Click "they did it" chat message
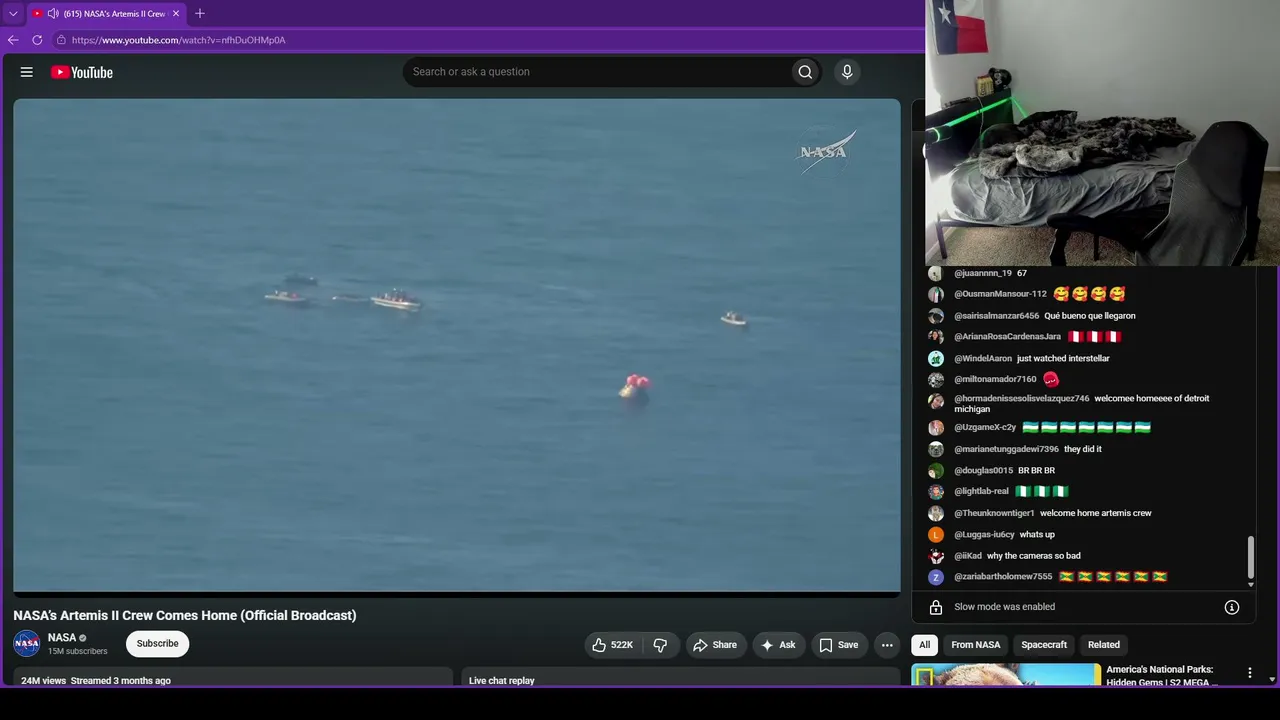The image size is (1280, 720). point(1083,450)
